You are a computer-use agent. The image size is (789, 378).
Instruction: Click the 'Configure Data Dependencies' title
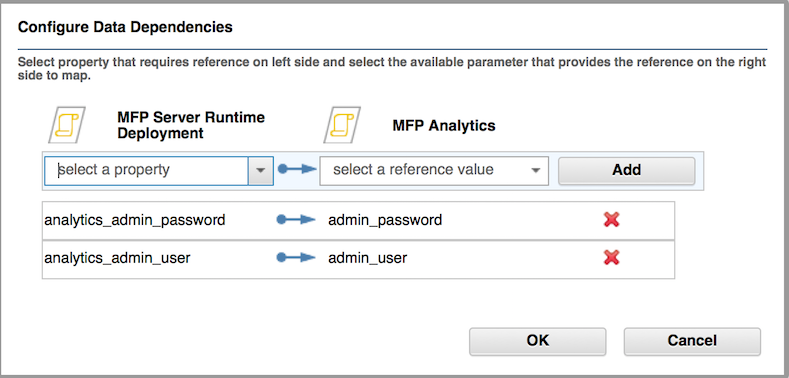pyautogui.click(x=125, y=27)
